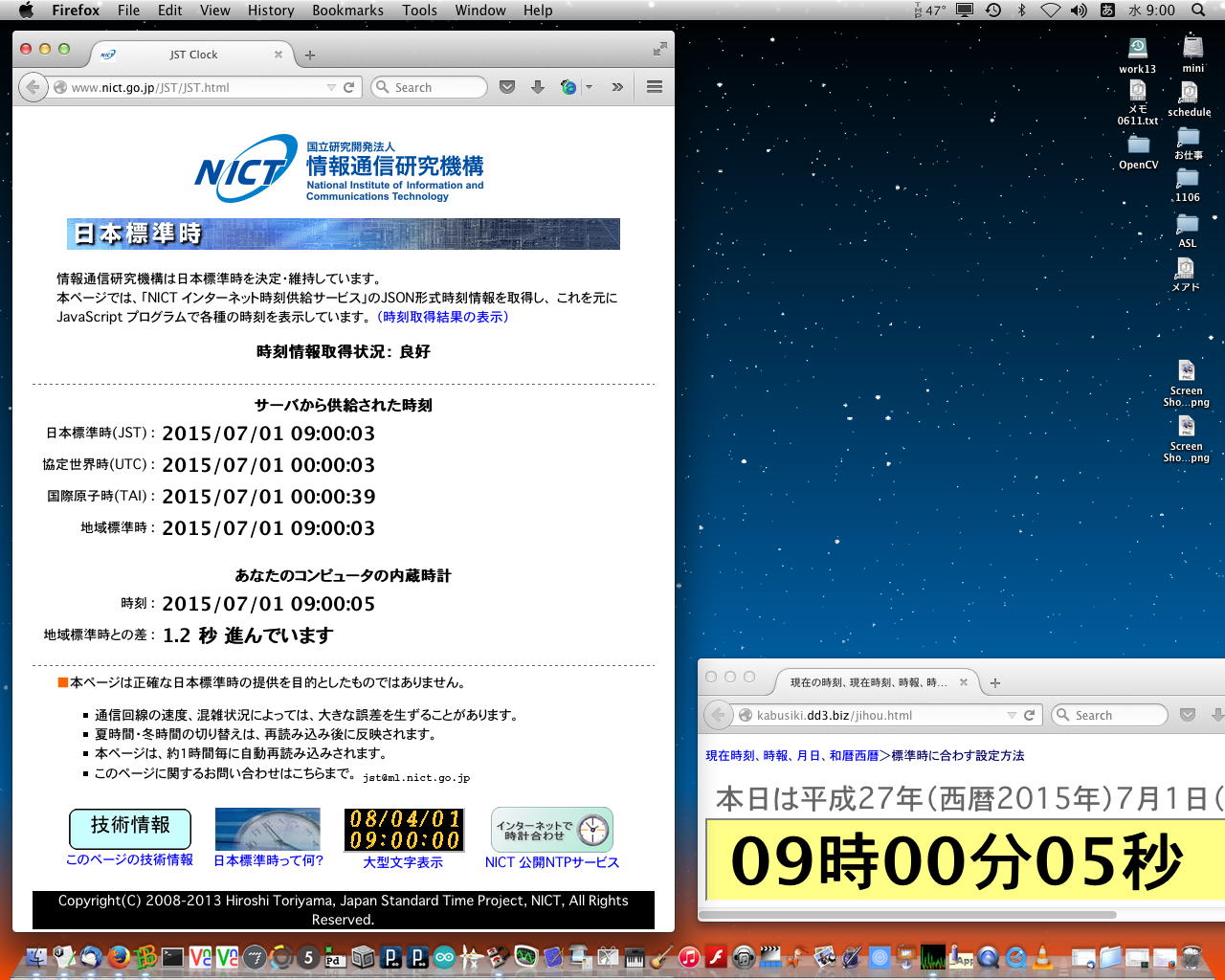Open the 時刻取得結果の表示 link
Image resolution: width=1225 pixels, height=980 pixels.
(x=443, y=317)
